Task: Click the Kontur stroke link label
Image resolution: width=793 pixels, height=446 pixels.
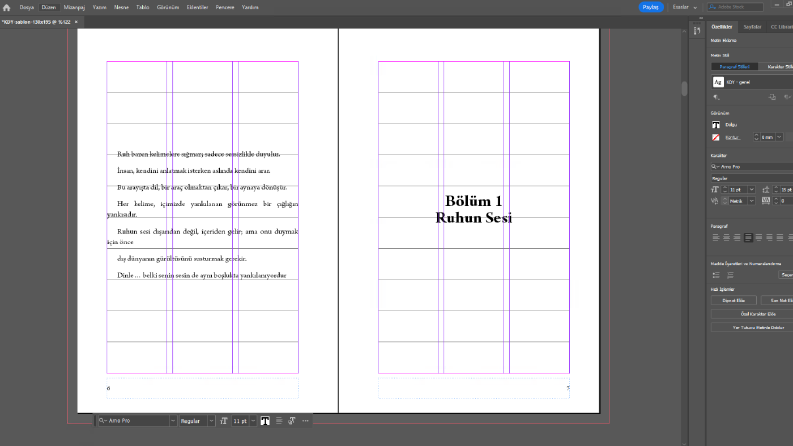Action: coord(732,138)
